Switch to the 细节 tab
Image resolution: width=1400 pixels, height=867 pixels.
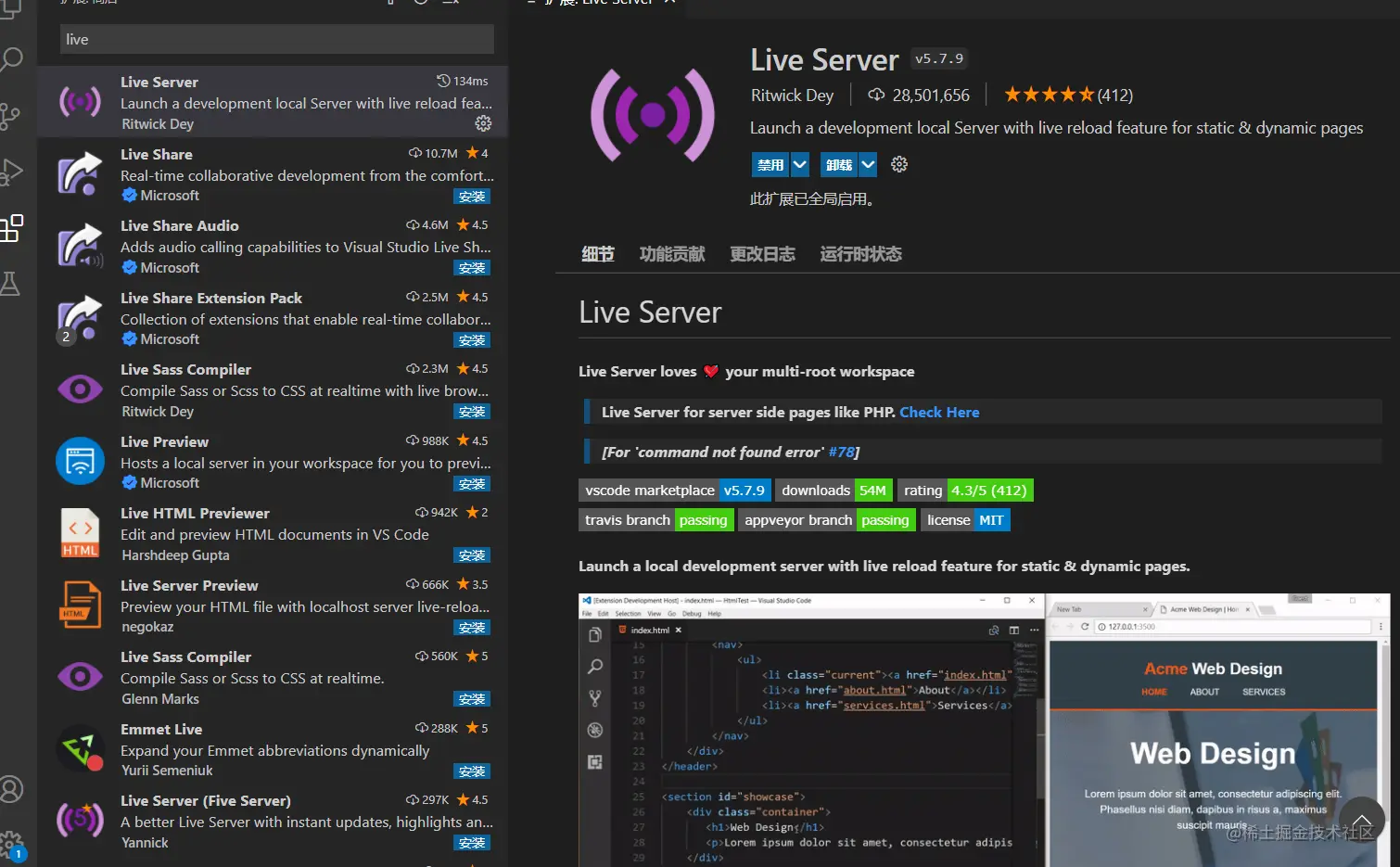598,254
